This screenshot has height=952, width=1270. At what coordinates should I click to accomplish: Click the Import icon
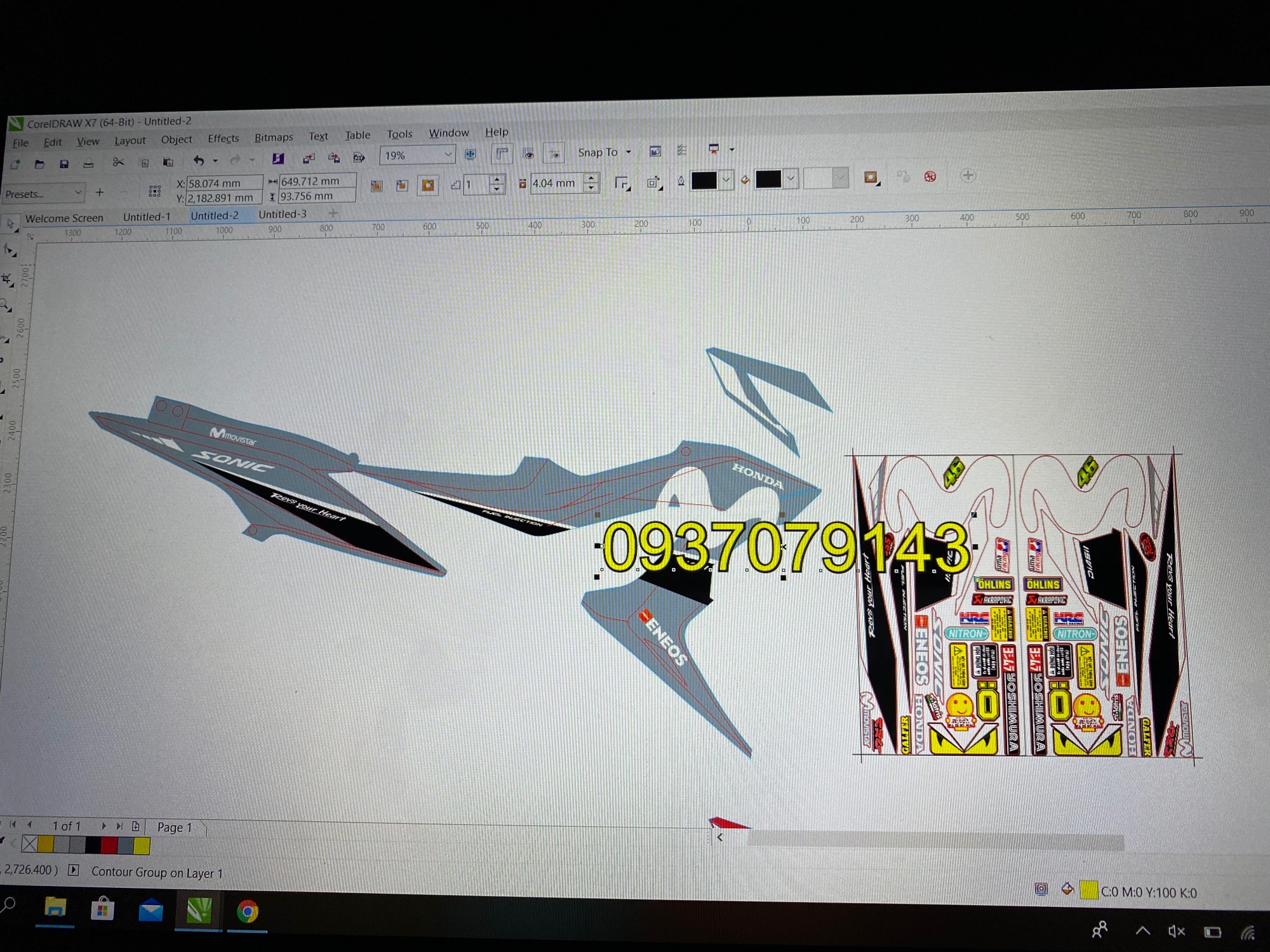coord(309,158)
